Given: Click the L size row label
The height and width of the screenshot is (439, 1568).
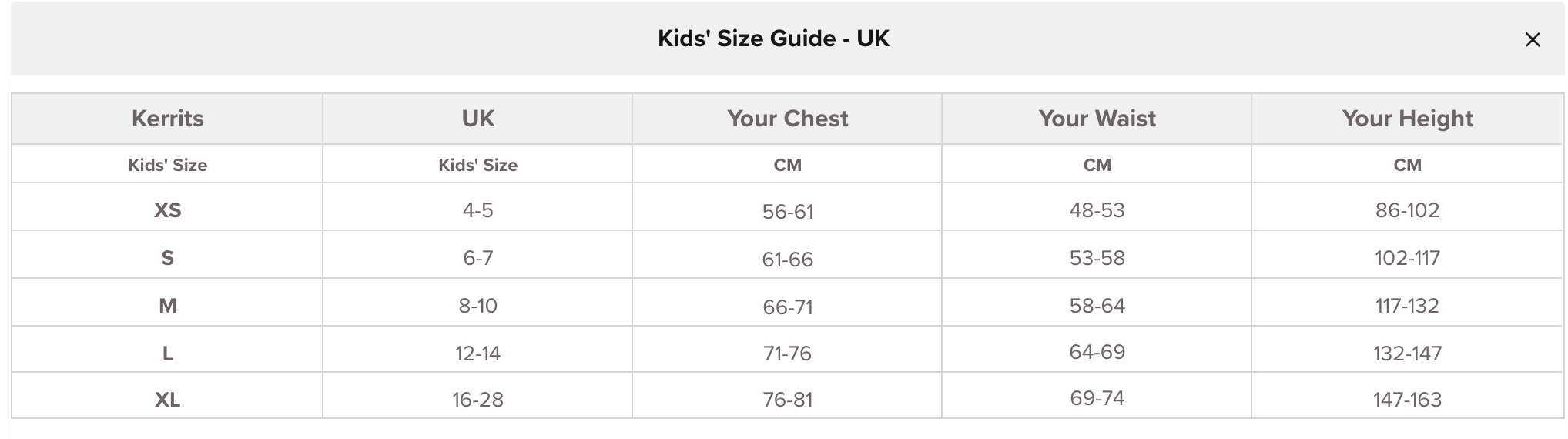Looking at the screenshot, I should click(x=167, y=354).
